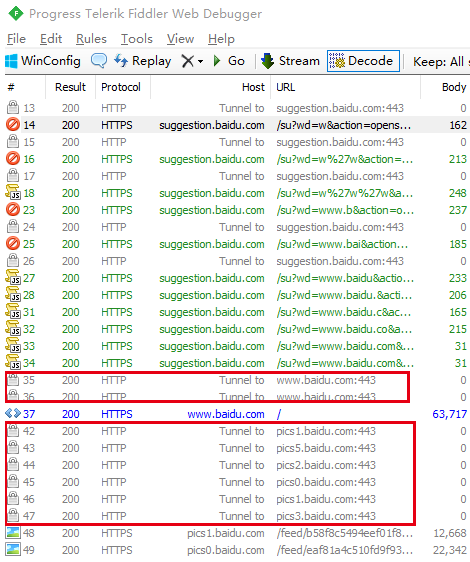Click the Replay arrows icon
470x562 pixels.
tap(121, 61)
